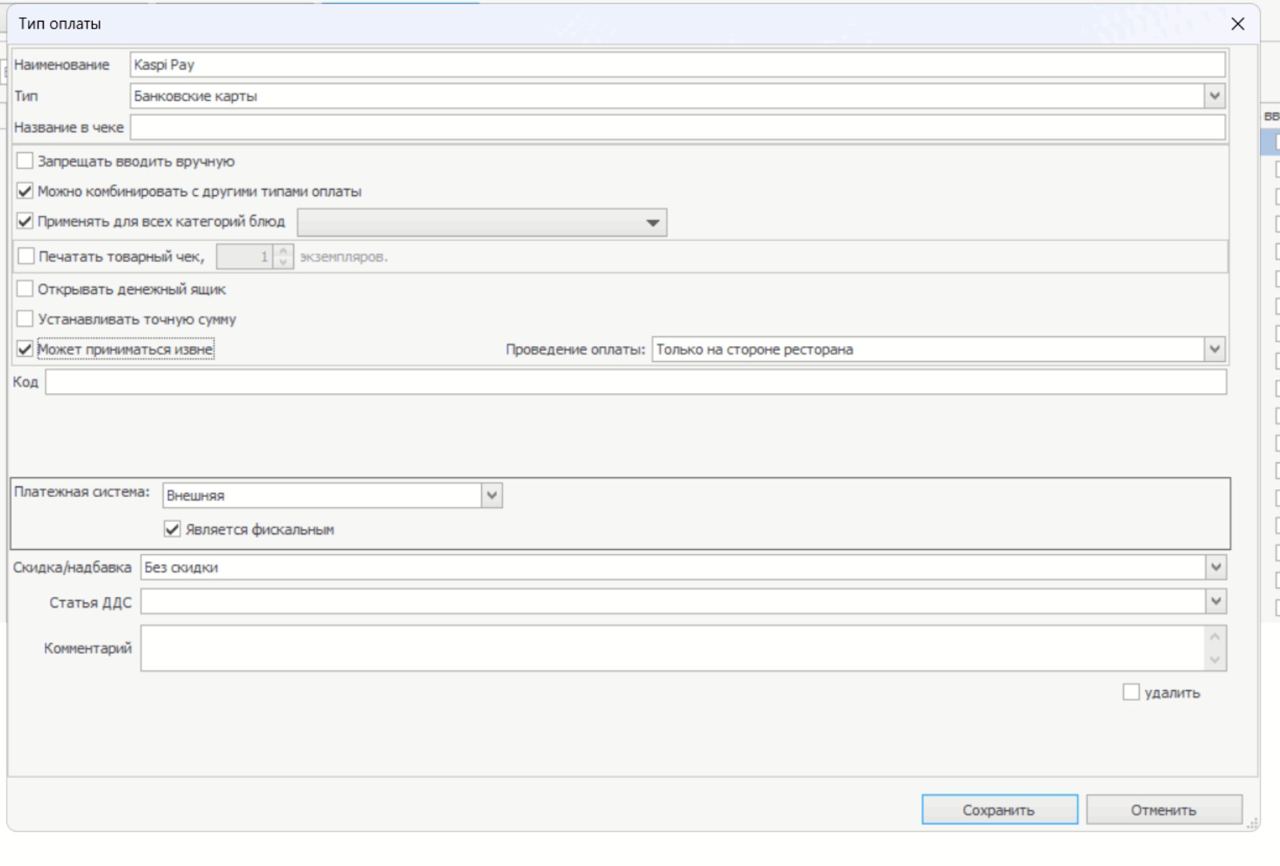
Task: Toggle Является фискальным checkbox
Action: coord(171,530)
